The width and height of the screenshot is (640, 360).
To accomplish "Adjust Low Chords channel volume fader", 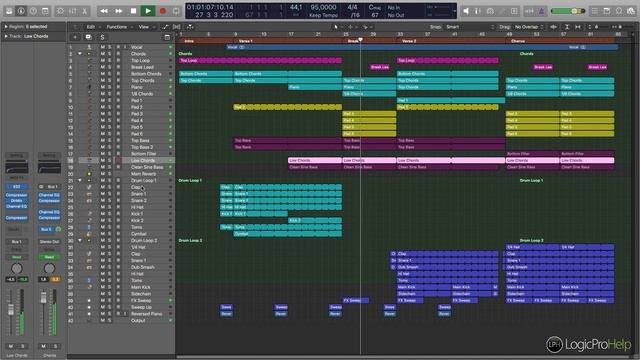I will tap(11, 310).
